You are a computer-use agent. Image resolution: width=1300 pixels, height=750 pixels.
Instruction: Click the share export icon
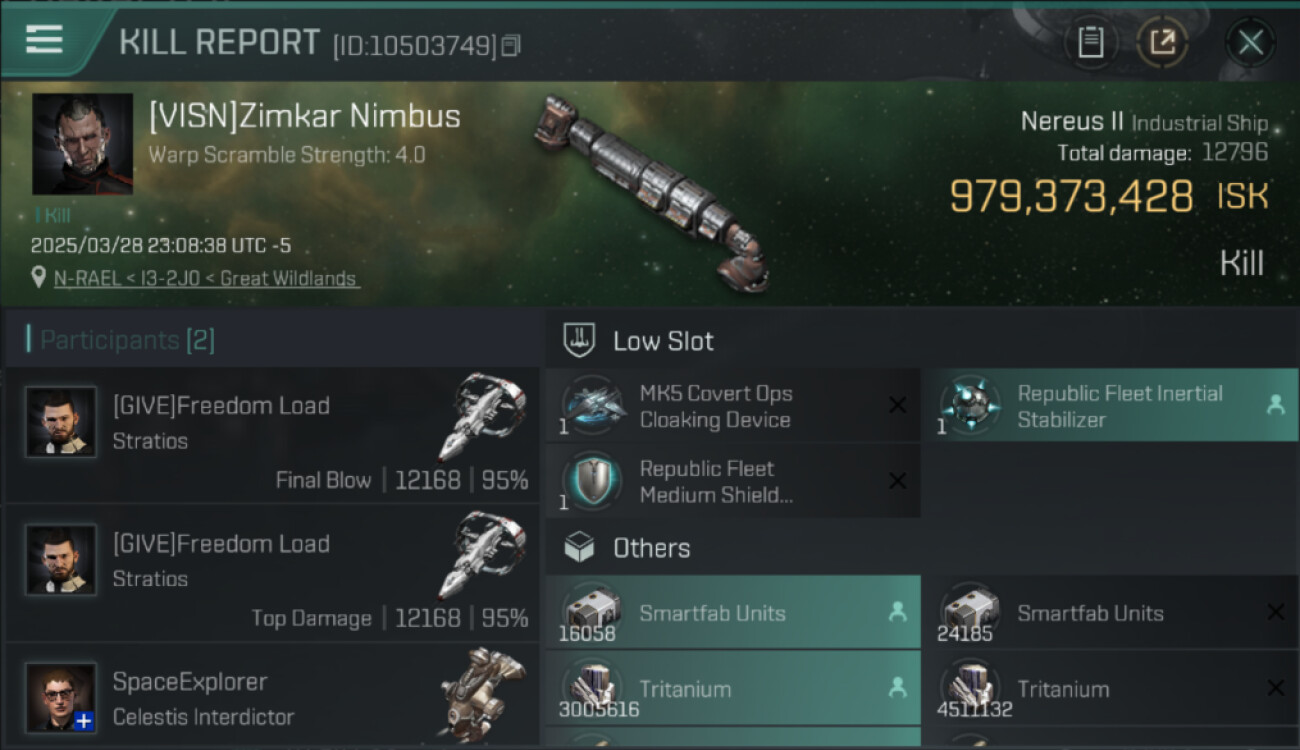point(1162,42)
